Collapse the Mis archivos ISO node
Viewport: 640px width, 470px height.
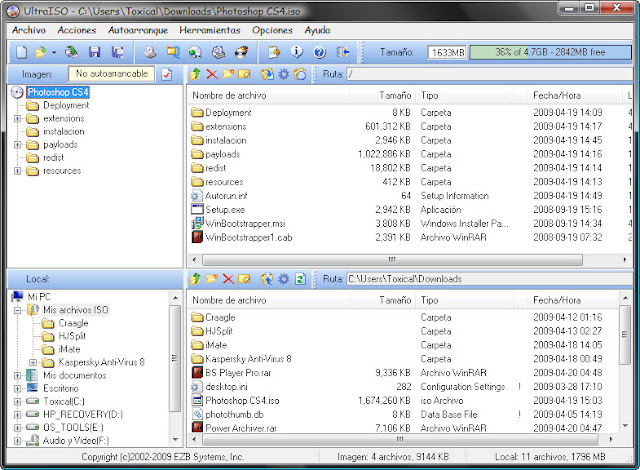(18, 310)
